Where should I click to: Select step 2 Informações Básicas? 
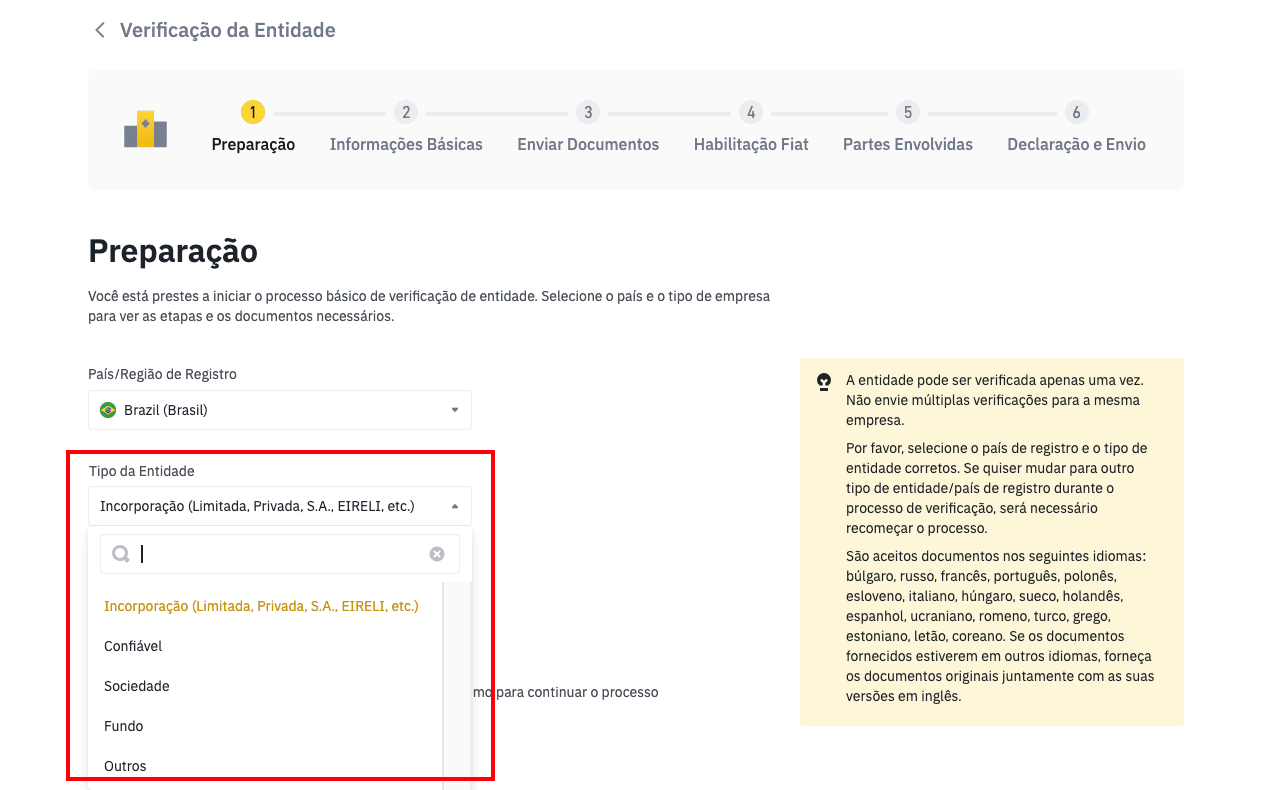pos(406,129)
